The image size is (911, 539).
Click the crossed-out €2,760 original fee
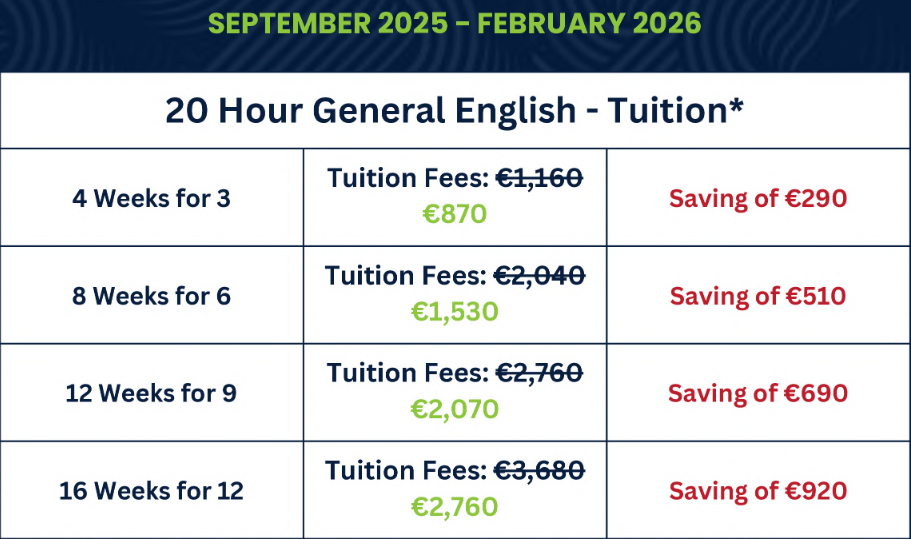point(540,374)
